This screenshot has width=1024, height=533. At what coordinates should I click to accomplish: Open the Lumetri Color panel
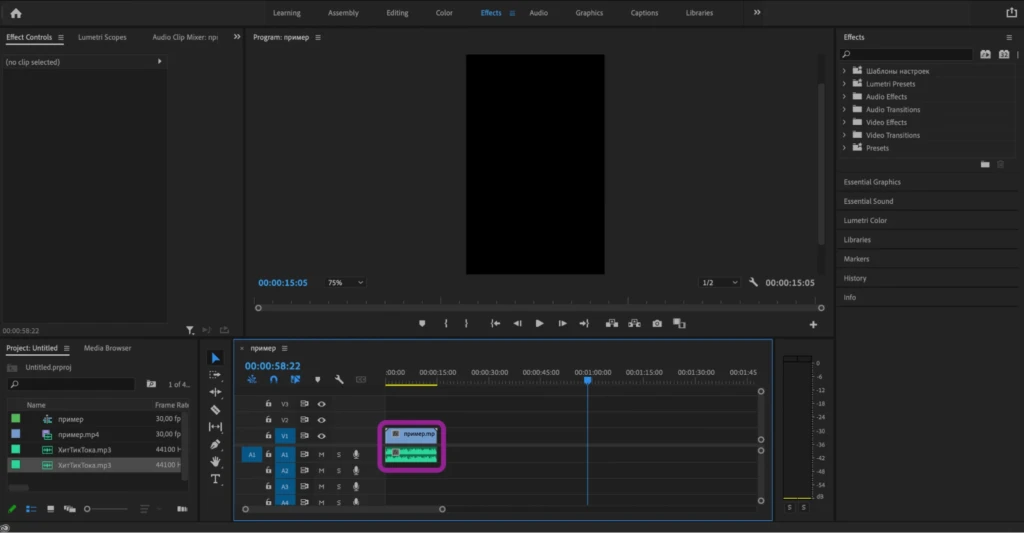(x=865, y=221)
